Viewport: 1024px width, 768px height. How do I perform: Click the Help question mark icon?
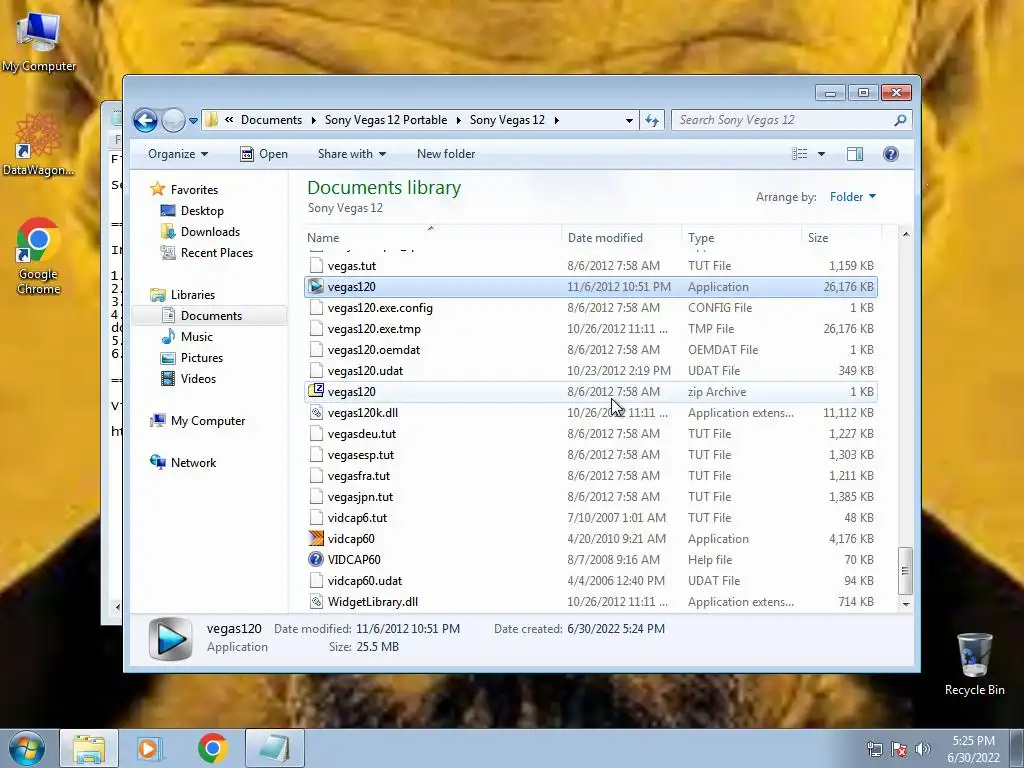pyautogui.click(x=891, y=154)
